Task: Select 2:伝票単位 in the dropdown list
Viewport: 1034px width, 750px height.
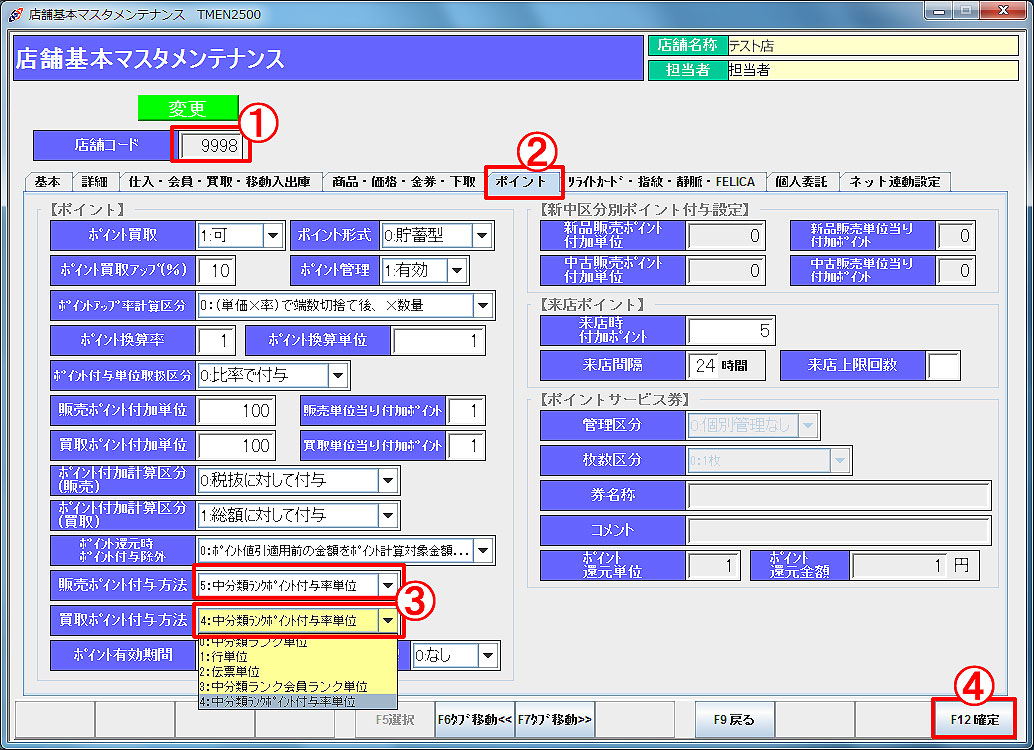Action: pyautogui.click(x=298, y=672)
